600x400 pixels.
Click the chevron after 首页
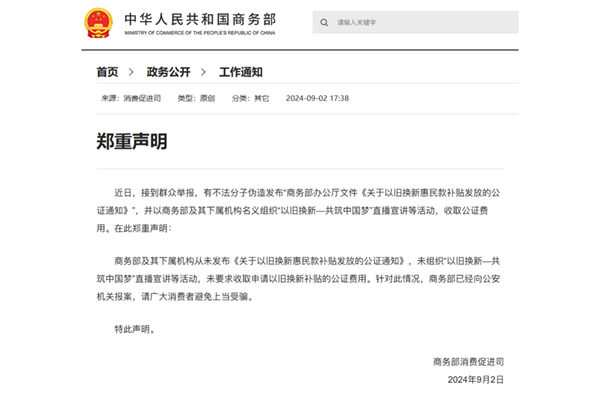(x=131, y=72)
